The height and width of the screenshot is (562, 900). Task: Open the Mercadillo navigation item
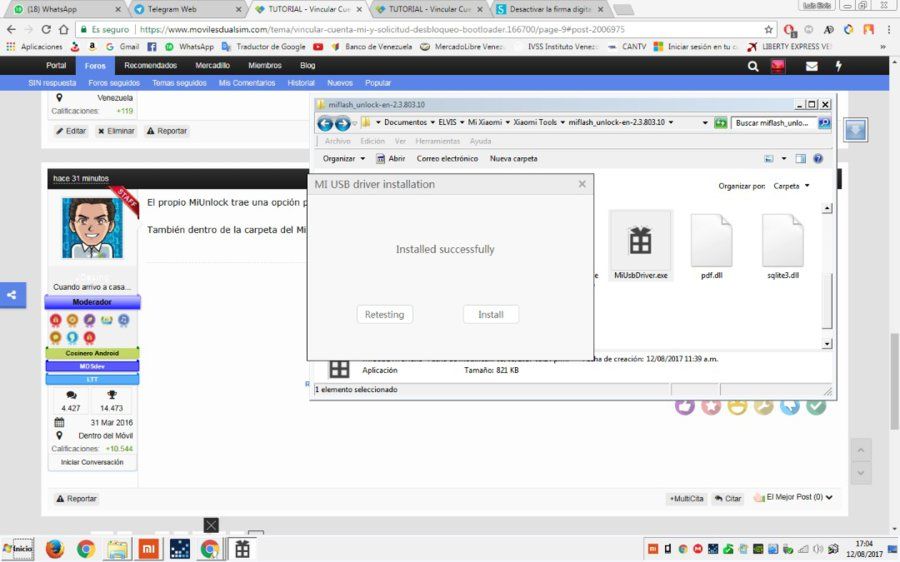(212, 65)
